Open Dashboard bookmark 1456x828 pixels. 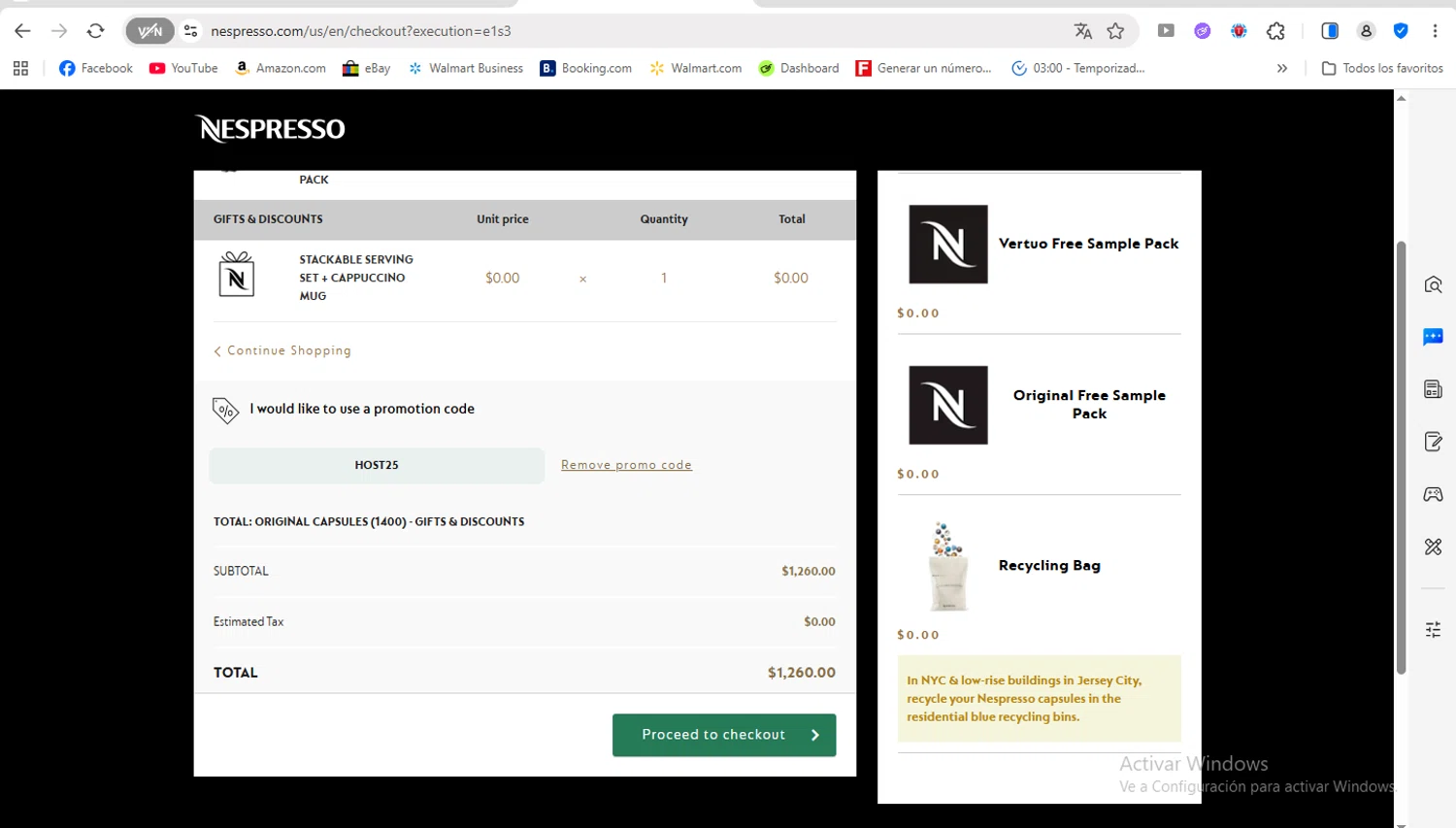[799, 68]
